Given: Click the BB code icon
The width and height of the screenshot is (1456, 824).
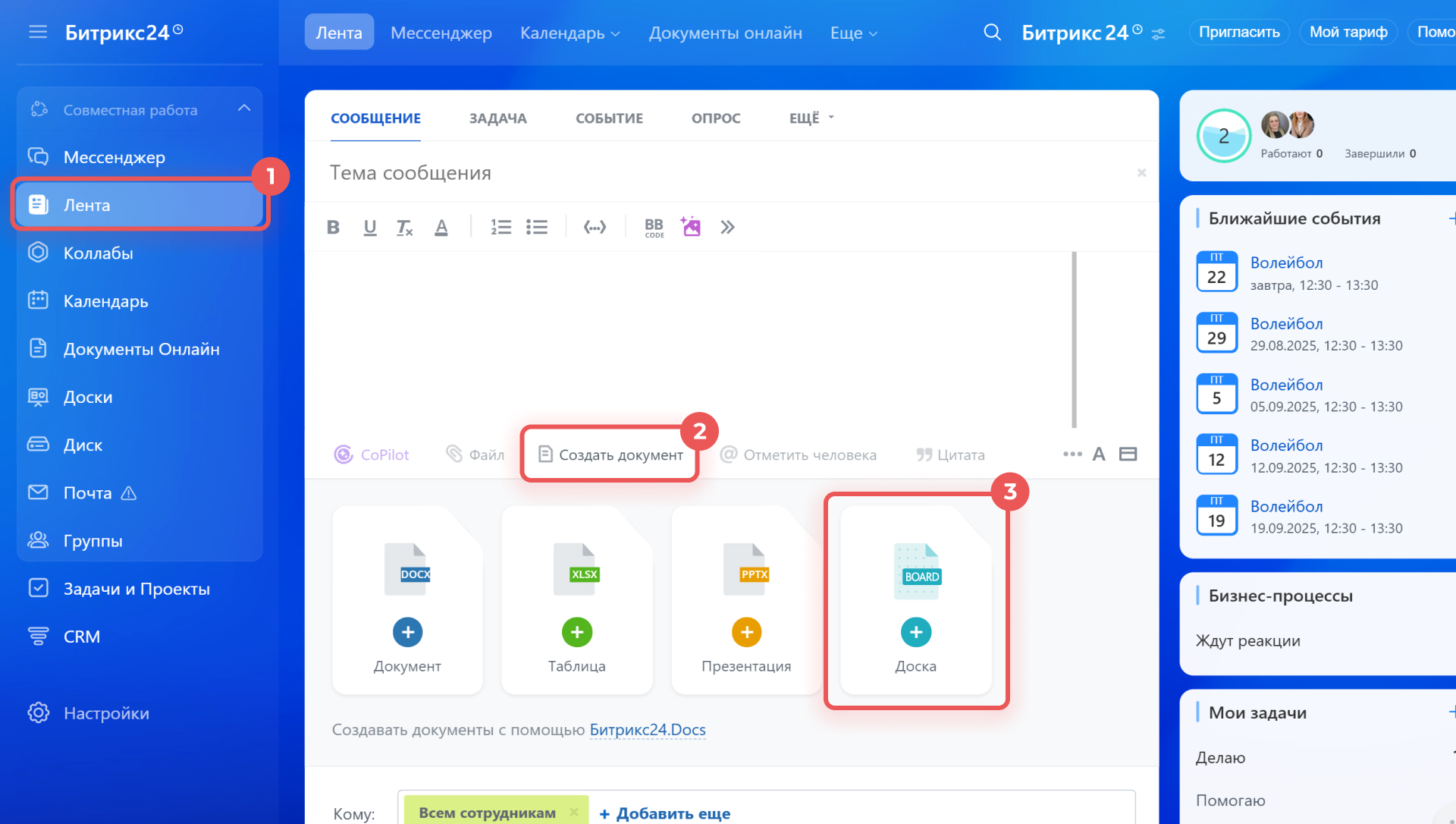Looking at the screenshot, I should pyautogui.click(x=654, y=227).
